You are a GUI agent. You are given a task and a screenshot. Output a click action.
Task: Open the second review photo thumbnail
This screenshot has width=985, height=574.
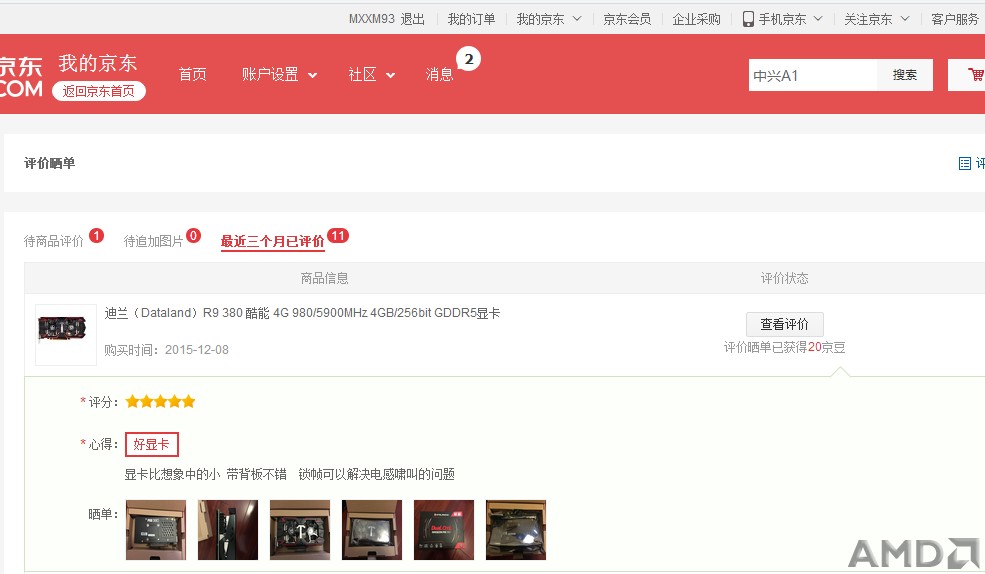pos(228,529)
